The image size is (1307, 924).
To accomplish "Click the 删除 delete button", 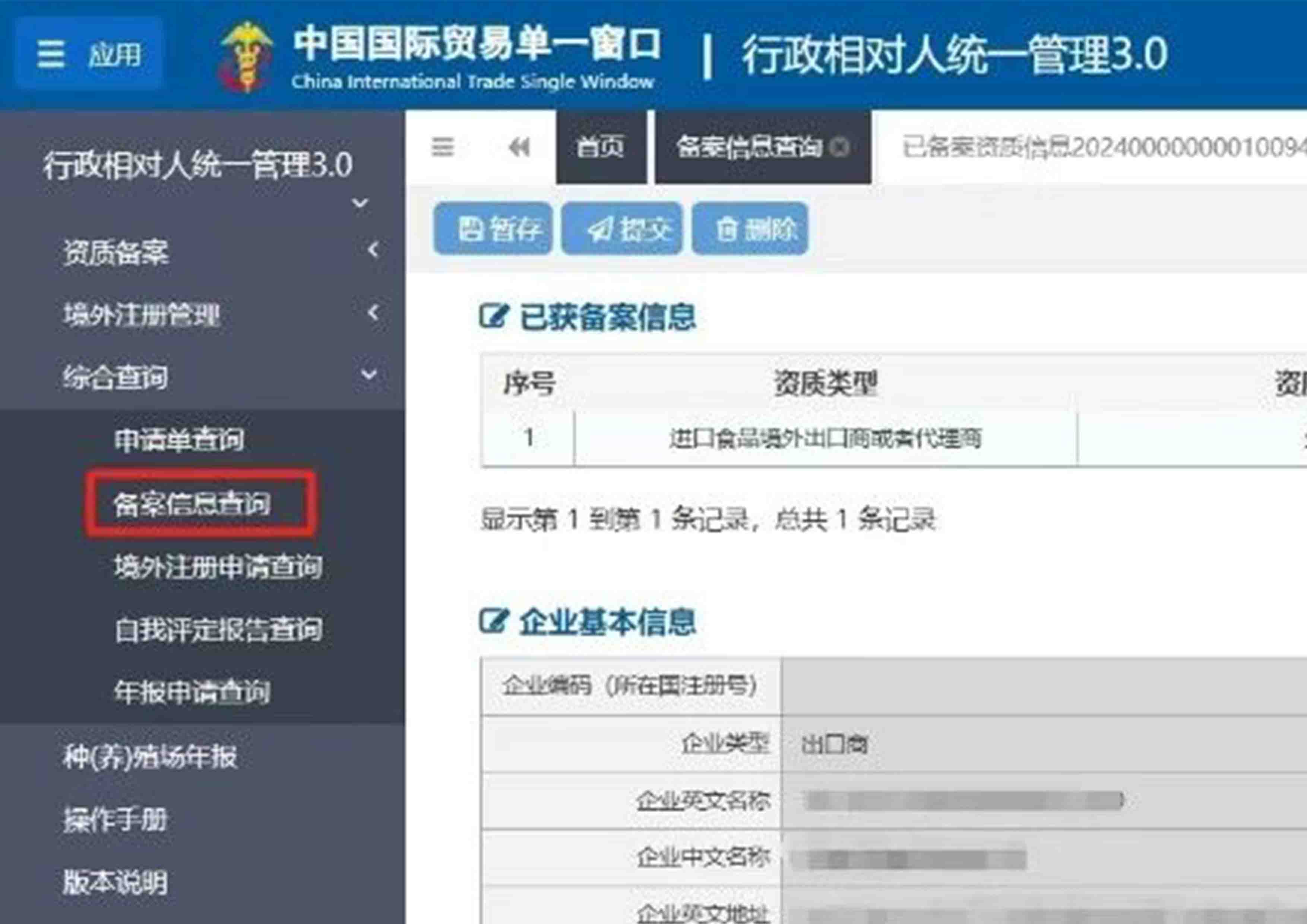I will pyautogui.click(x=750, y=228).
